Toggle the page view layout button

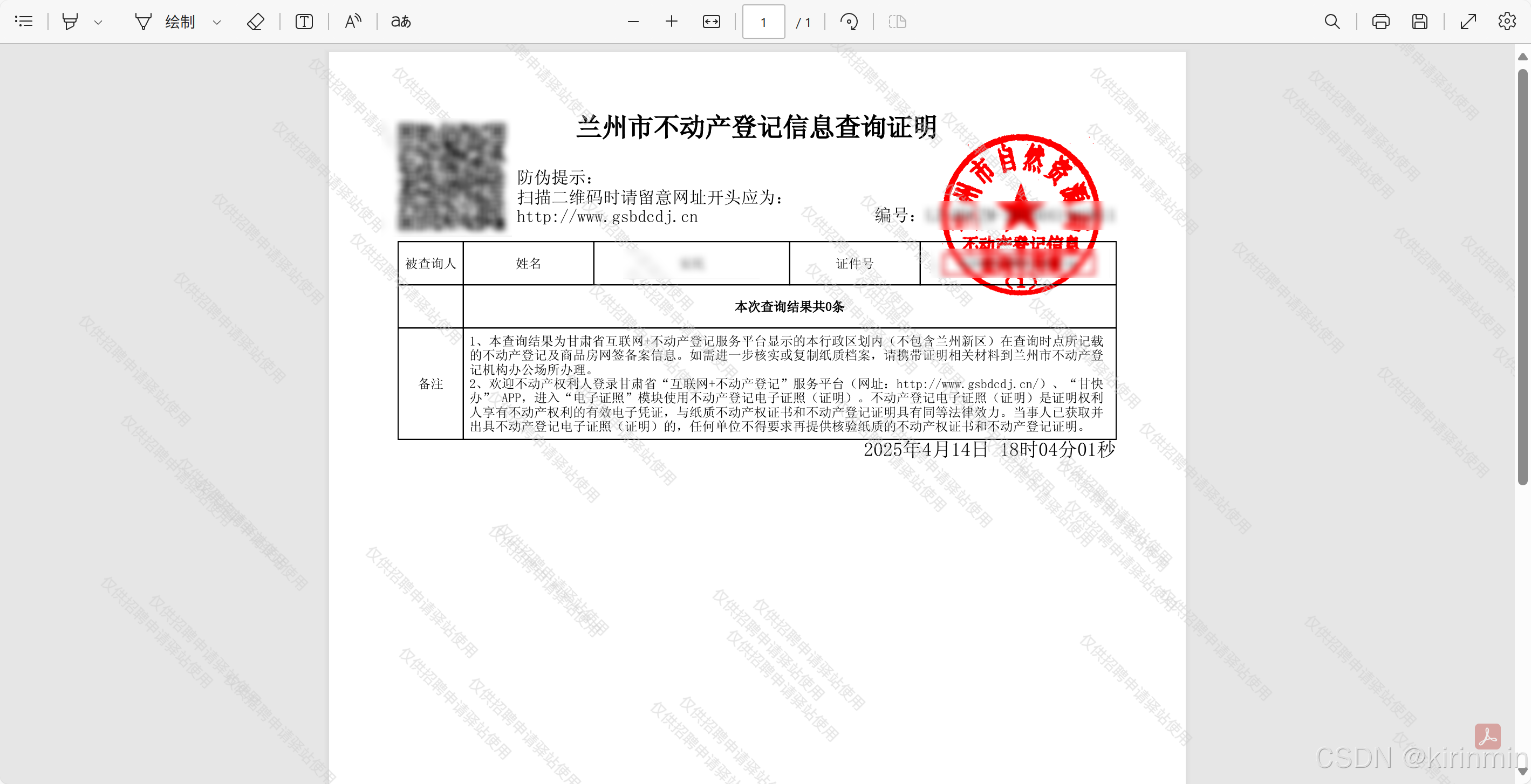point(898,22)
